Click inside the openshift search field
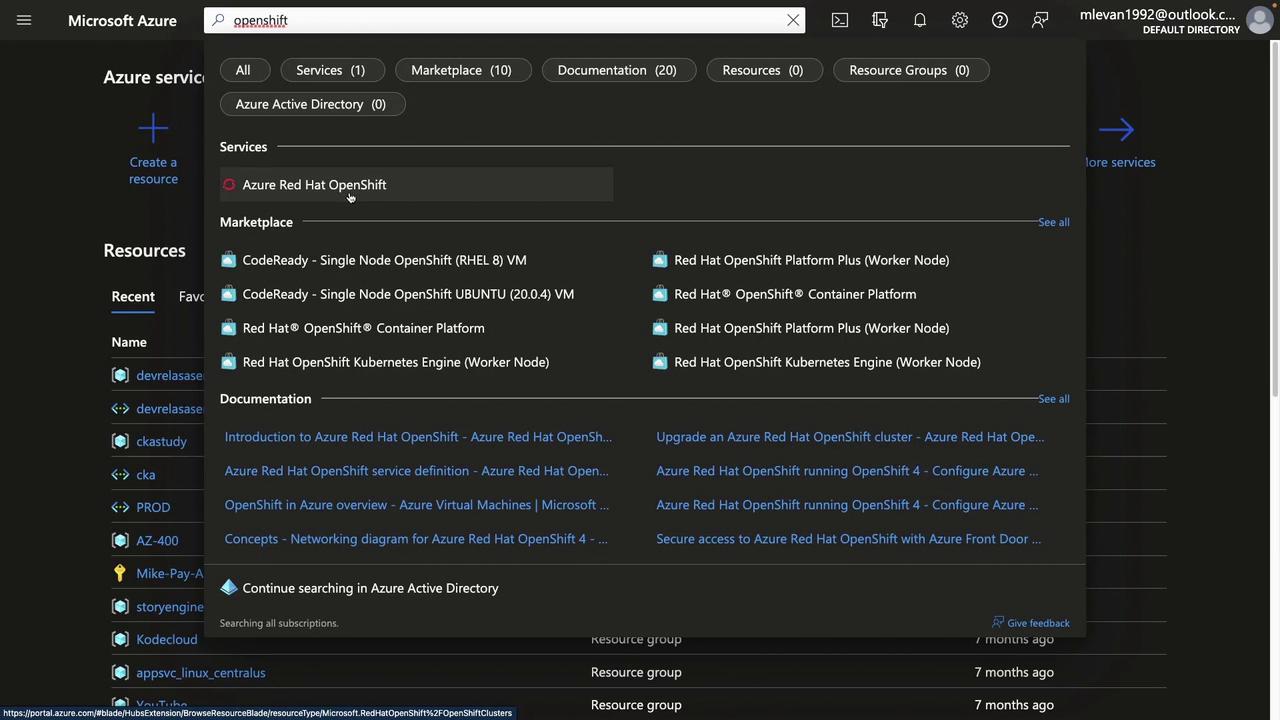This screenshot has width=1280, height=720. tap(500, 20)
